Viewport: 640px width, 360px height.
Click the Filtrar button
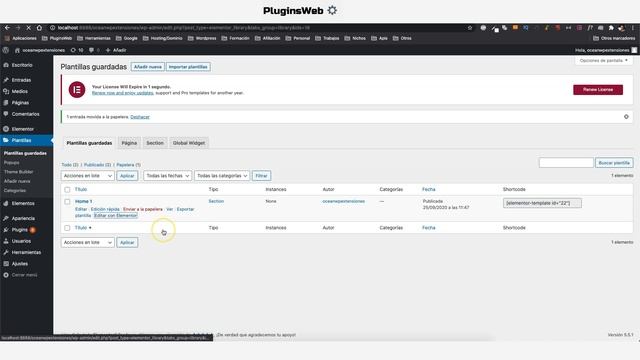click(x=261, y=176)
